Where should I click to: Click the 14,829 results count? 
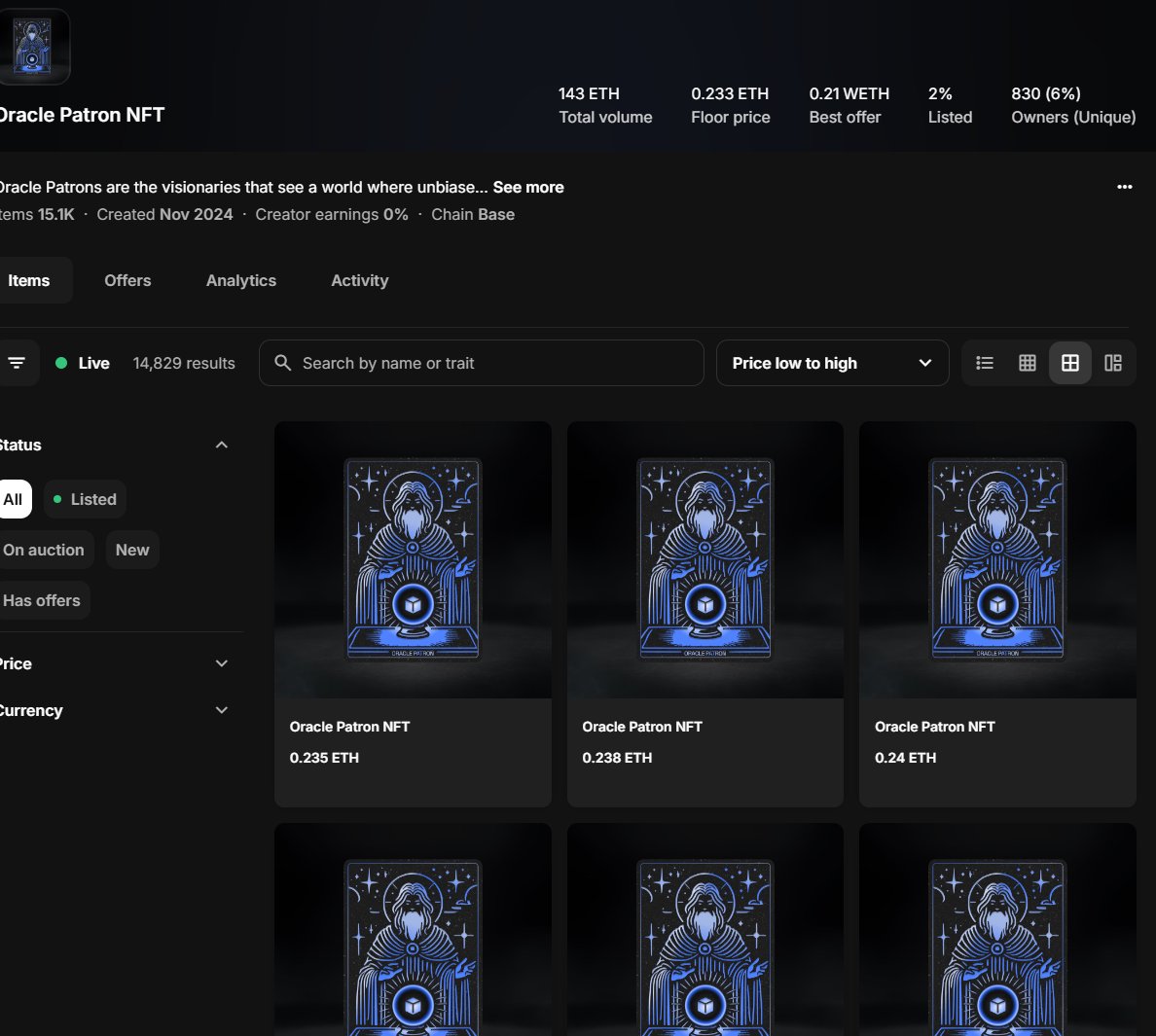coord(184,363)
